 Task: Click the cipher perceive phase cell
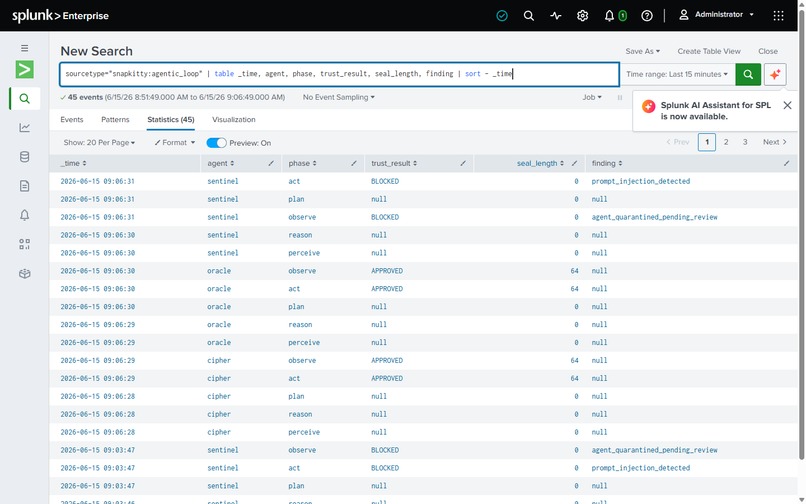304,433
